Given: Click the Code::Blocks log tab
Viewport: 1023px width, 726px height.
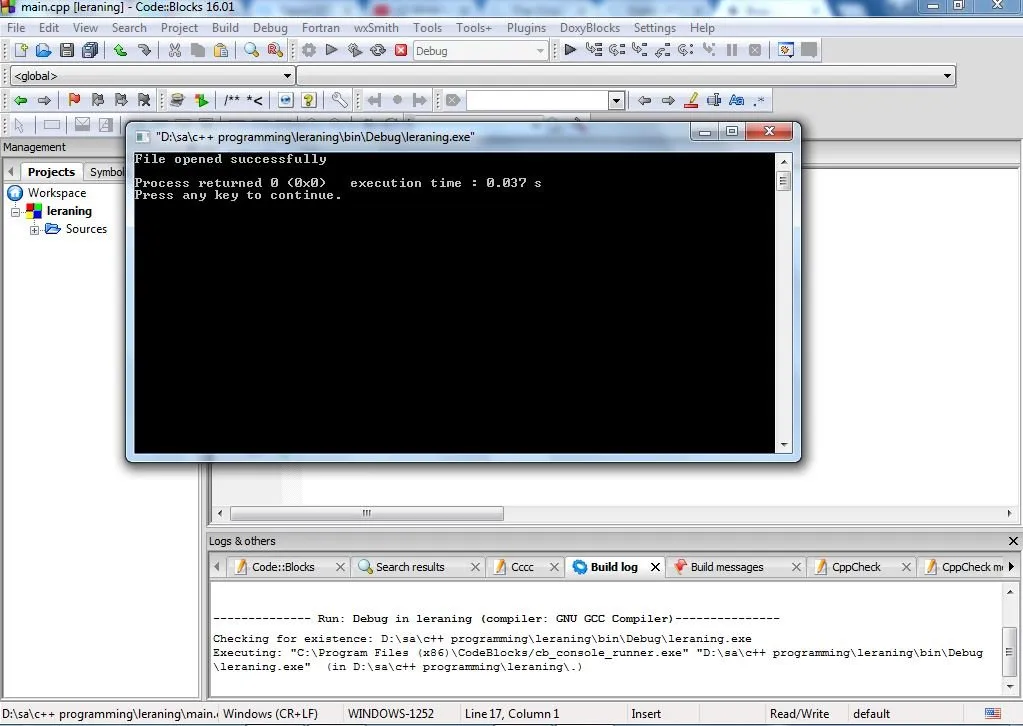Looking at the screenshot, I should (283, 567).
